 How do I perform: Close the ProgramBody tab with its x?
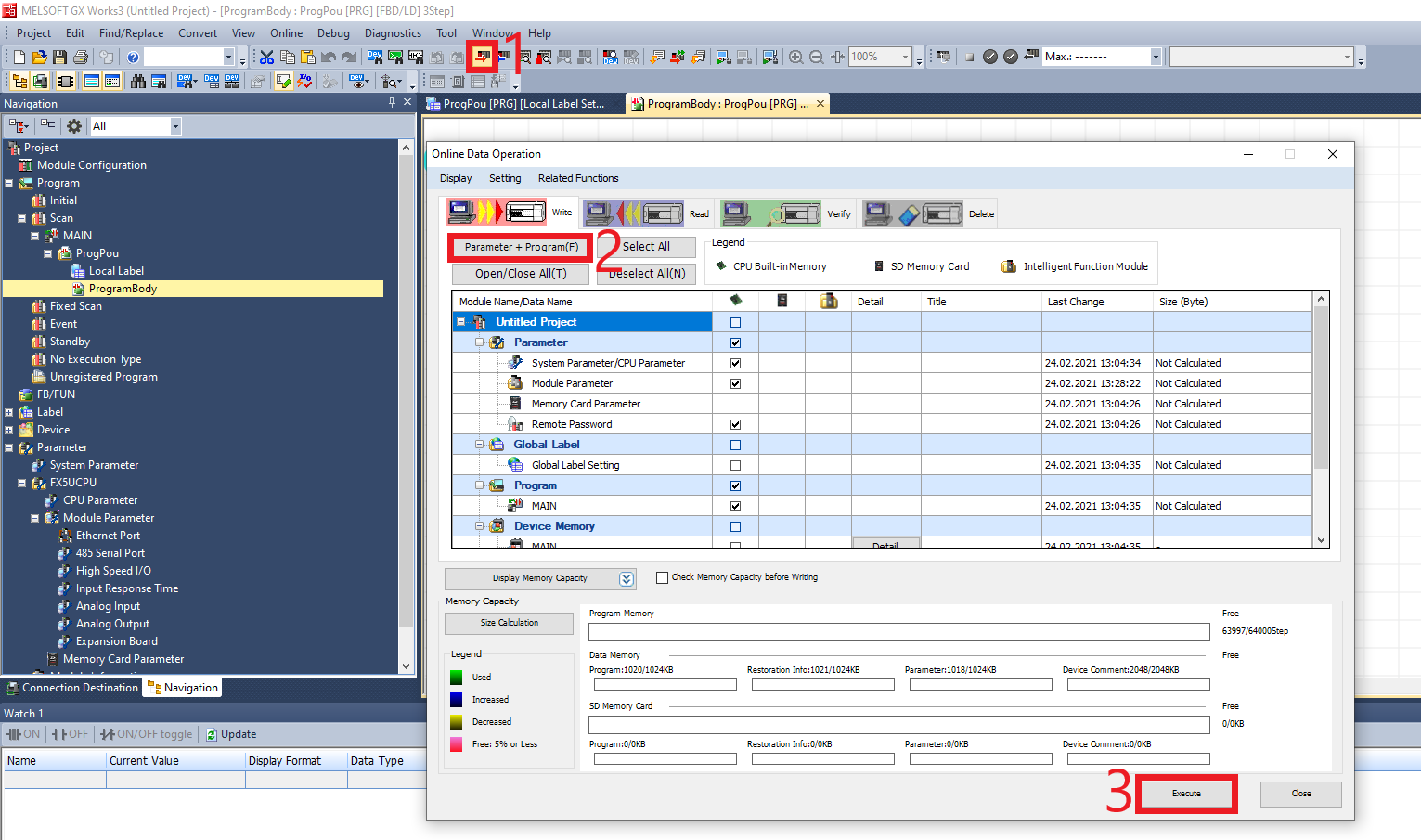click(x=820, y=103)
